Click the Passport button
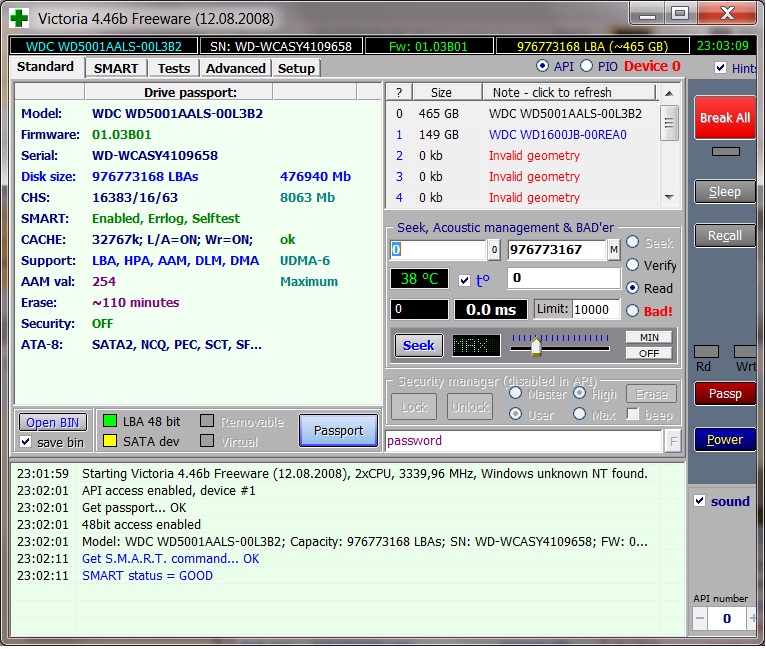 (339, 431)
